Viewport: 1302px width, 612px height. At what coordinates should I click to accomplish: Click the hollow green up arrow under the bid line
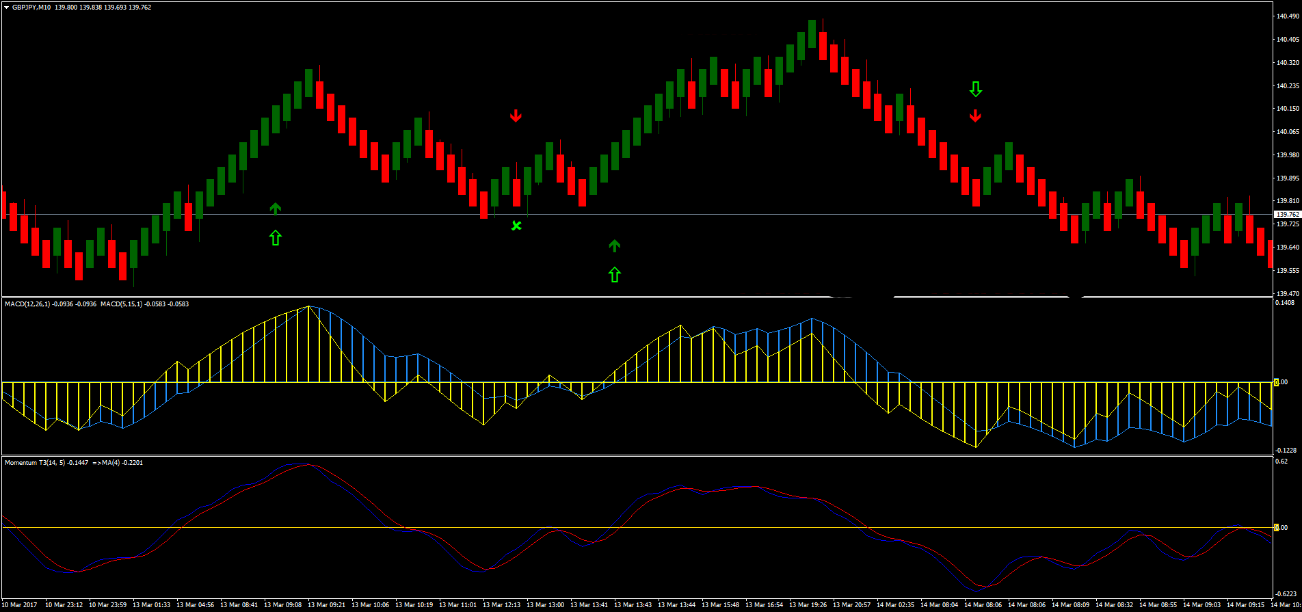275,237
